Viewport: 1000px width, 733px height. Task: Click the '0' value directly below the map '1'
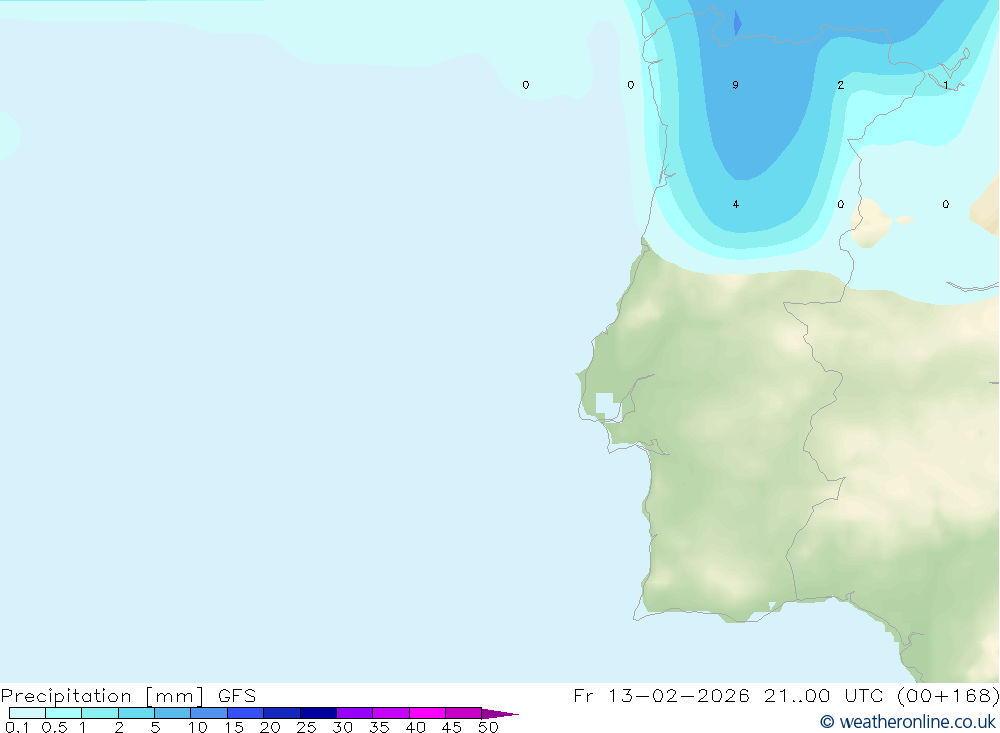[946, 204]
